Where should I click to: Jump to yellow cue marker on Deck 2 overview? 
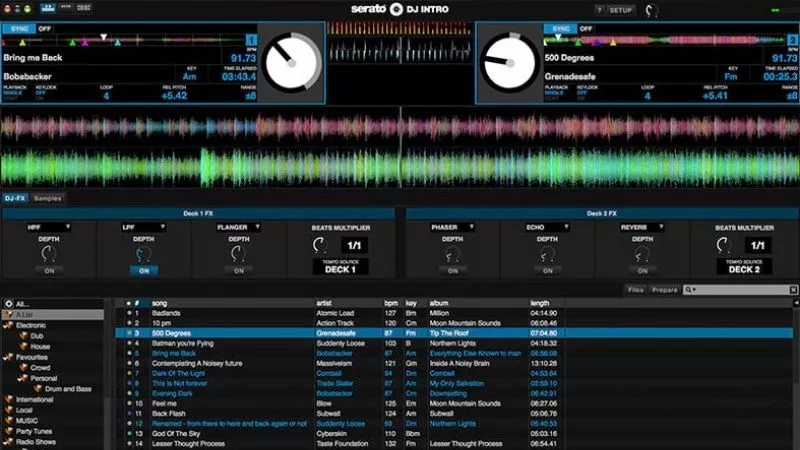(613, 43)
